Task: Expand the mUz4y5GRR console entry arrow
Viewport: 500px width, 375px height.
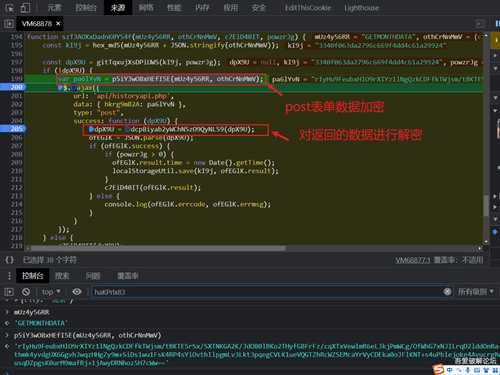Action: 7,312
